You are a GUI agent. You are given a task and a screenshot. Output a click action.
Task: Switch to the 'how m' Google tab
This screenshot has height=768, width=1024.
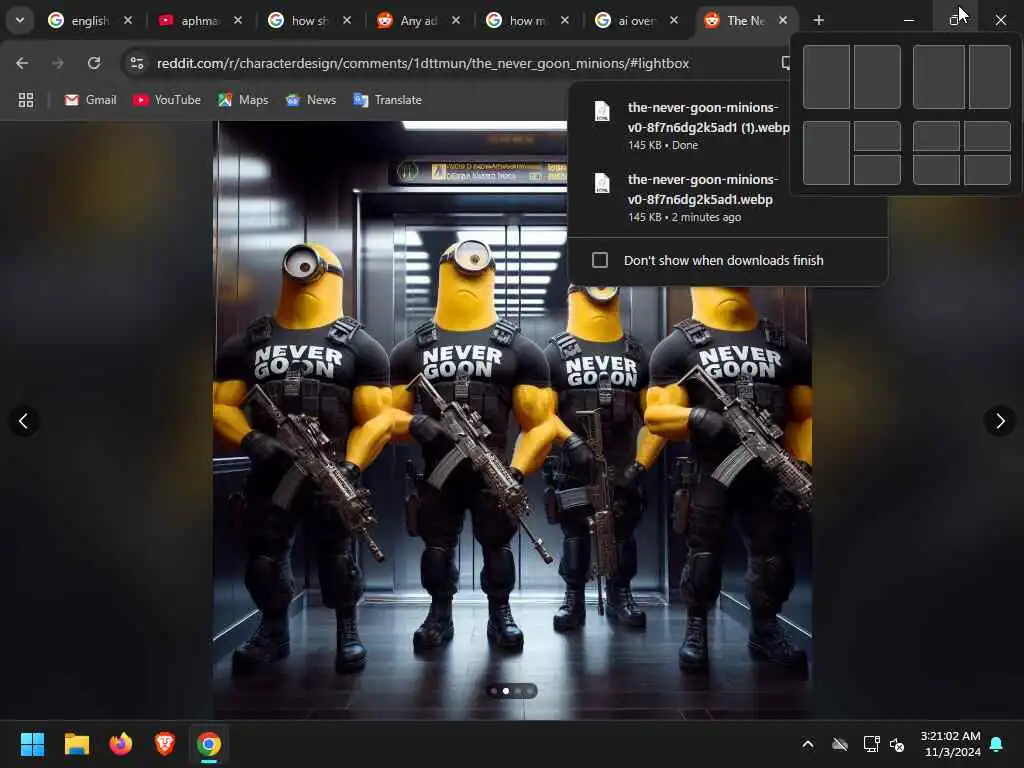coord(517,21)
